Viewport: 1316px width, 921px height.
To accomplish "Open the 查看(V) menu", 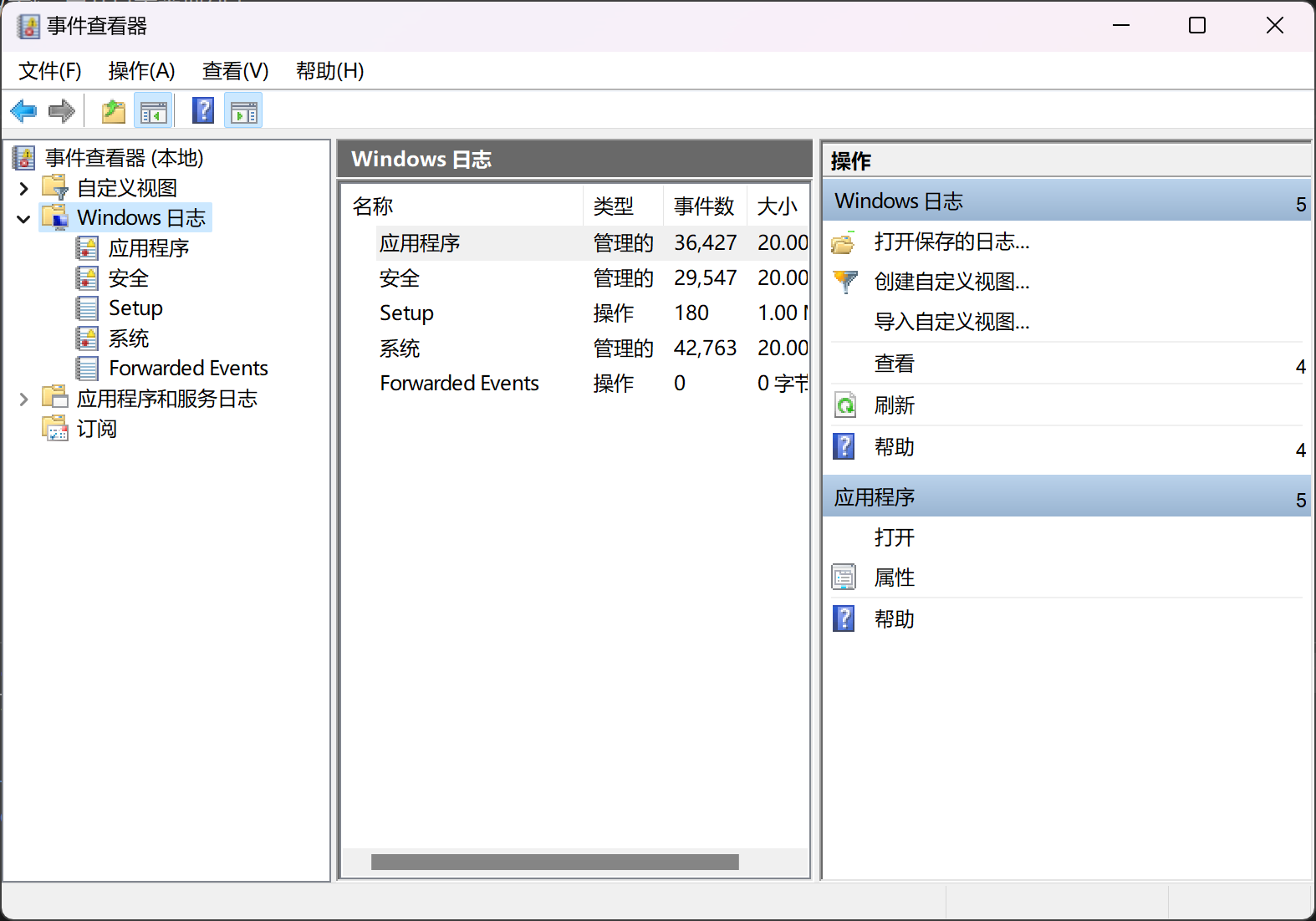I will coord(236,71).
